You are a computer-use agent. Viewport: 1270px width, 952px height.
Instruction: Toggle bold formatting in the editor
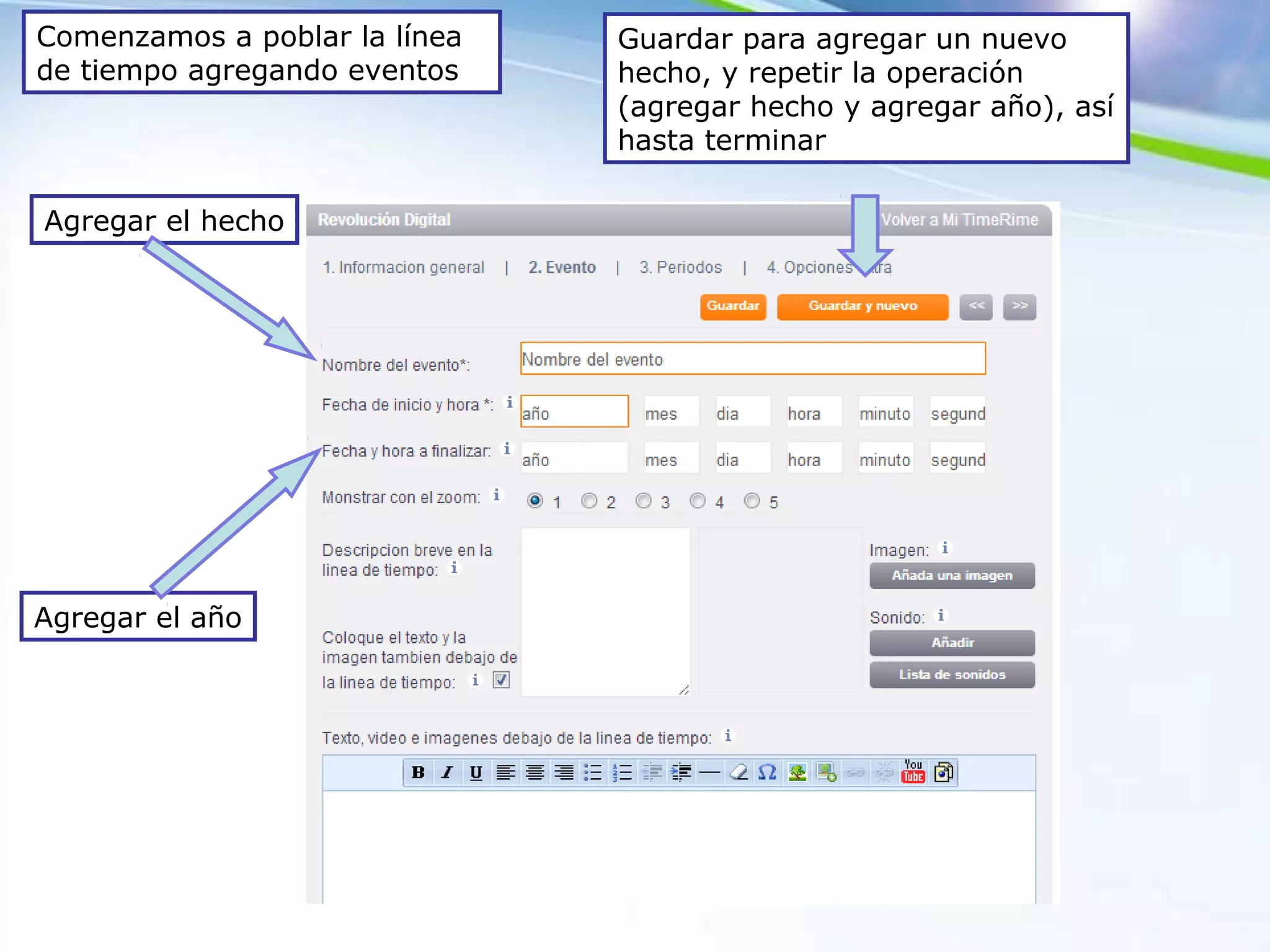[x=418, y=772]
